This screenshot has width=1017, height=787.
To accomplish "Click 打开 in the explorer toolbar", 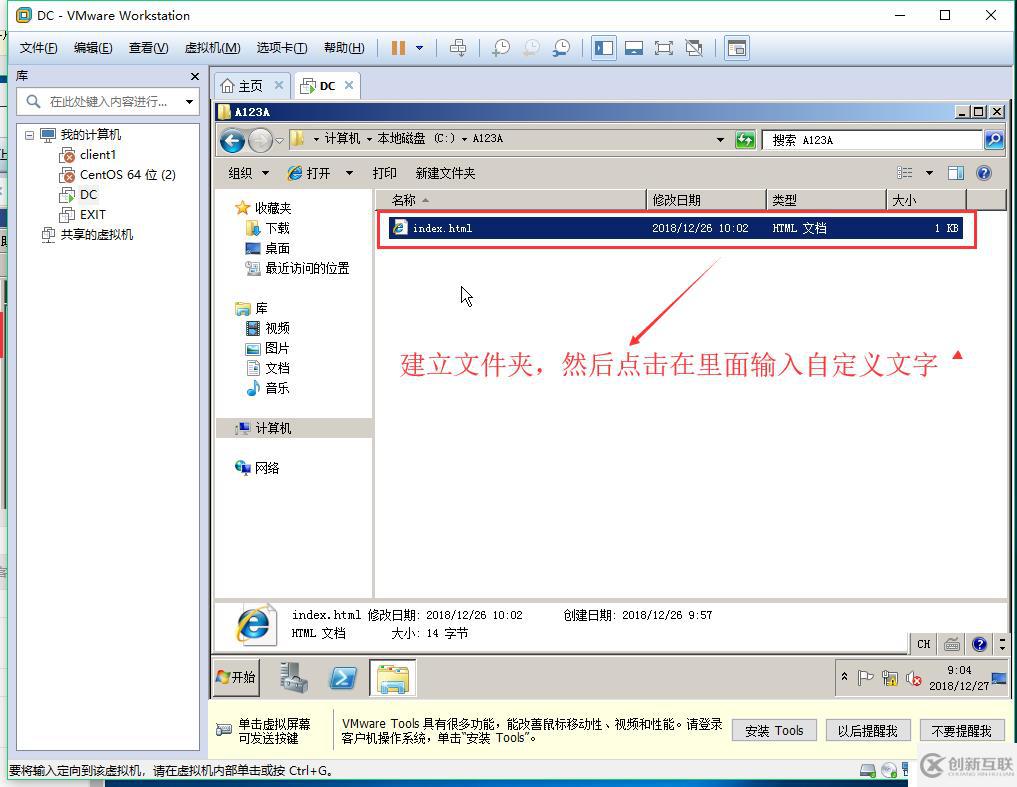I will pos(309,173).
